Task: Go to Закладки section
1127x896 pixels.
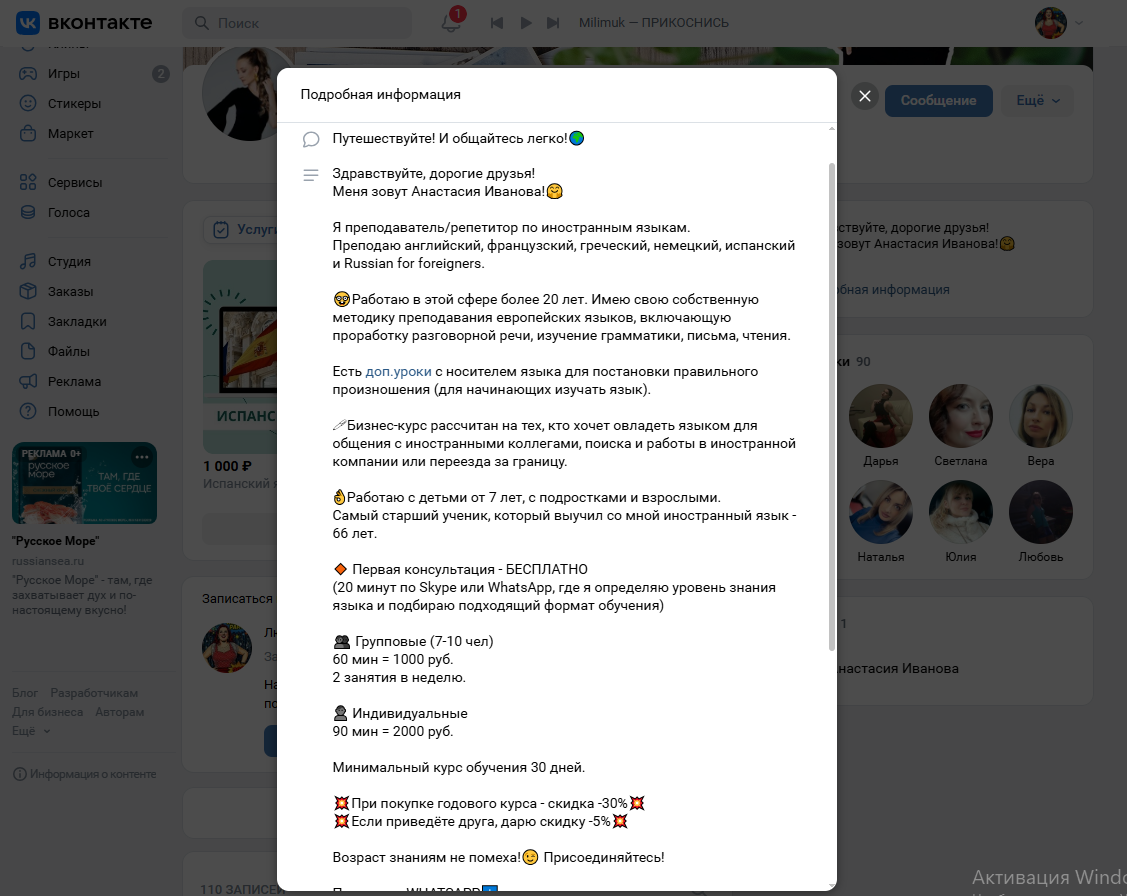Action: (x=77, y=321)
